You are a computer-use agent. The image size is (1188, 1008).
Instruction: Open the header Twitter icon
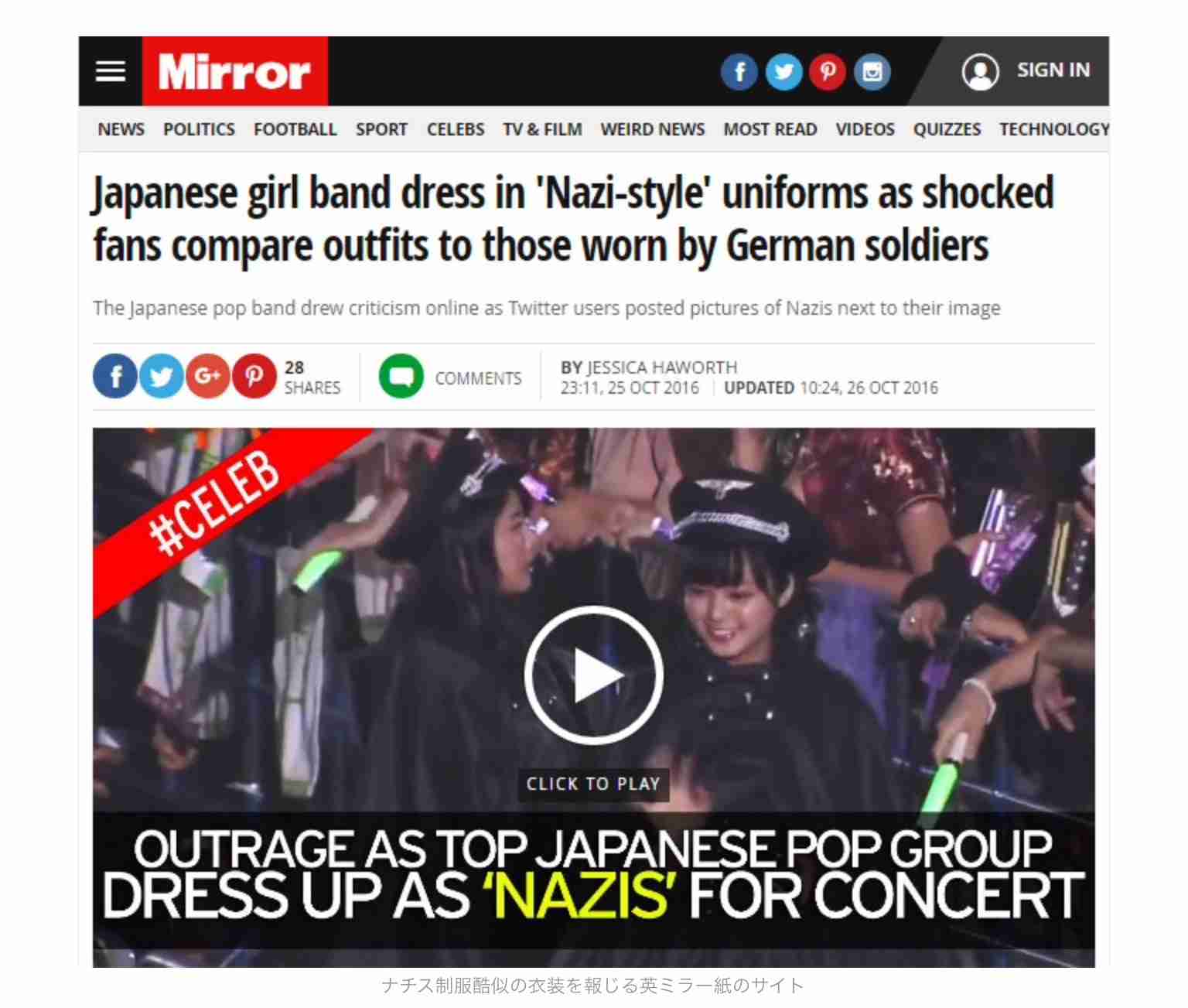pos(784,72)
